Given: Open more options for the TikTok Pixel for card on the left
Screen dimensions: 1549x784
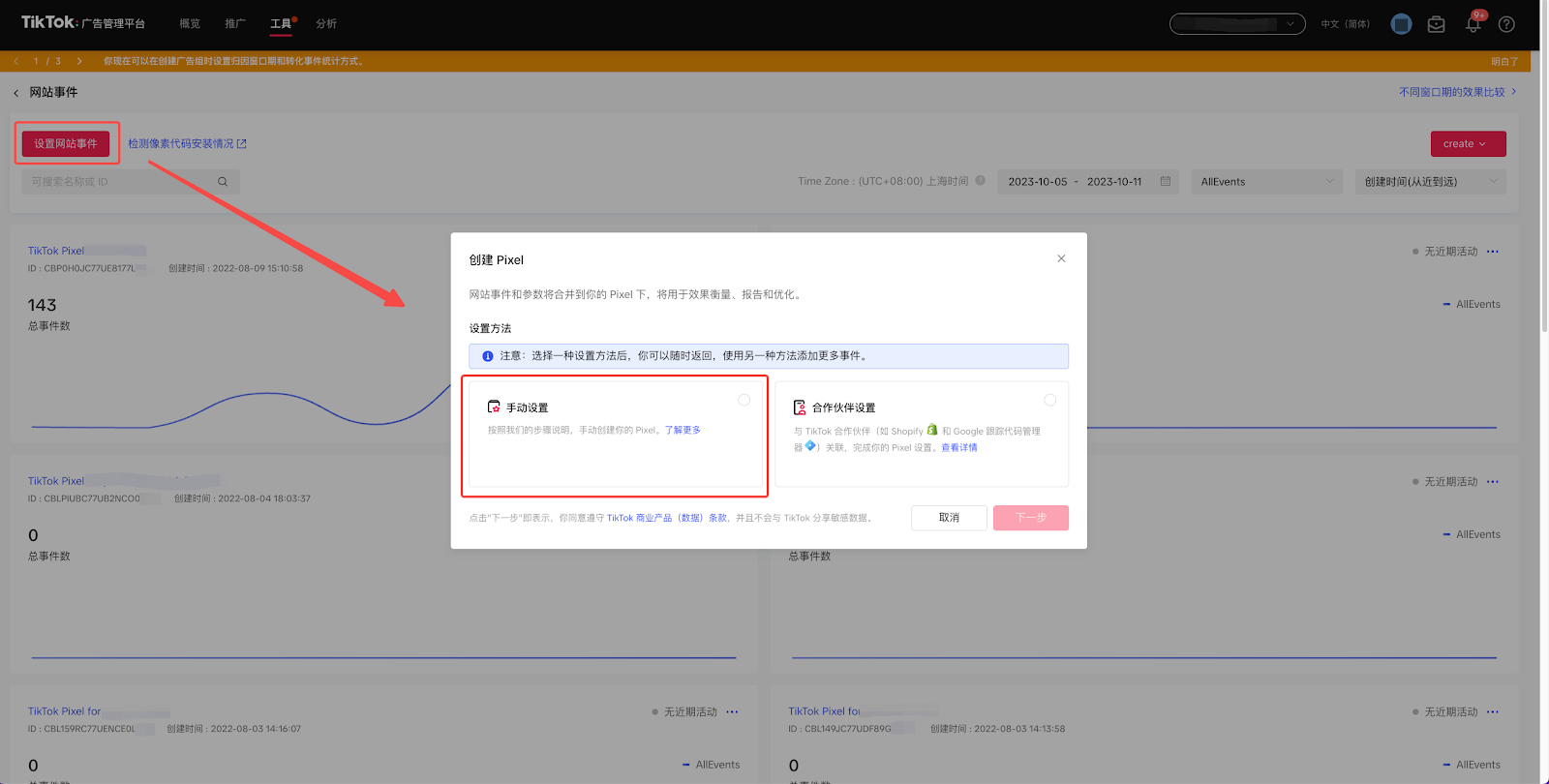Looking at the screenshot, I should click(732, 712).
